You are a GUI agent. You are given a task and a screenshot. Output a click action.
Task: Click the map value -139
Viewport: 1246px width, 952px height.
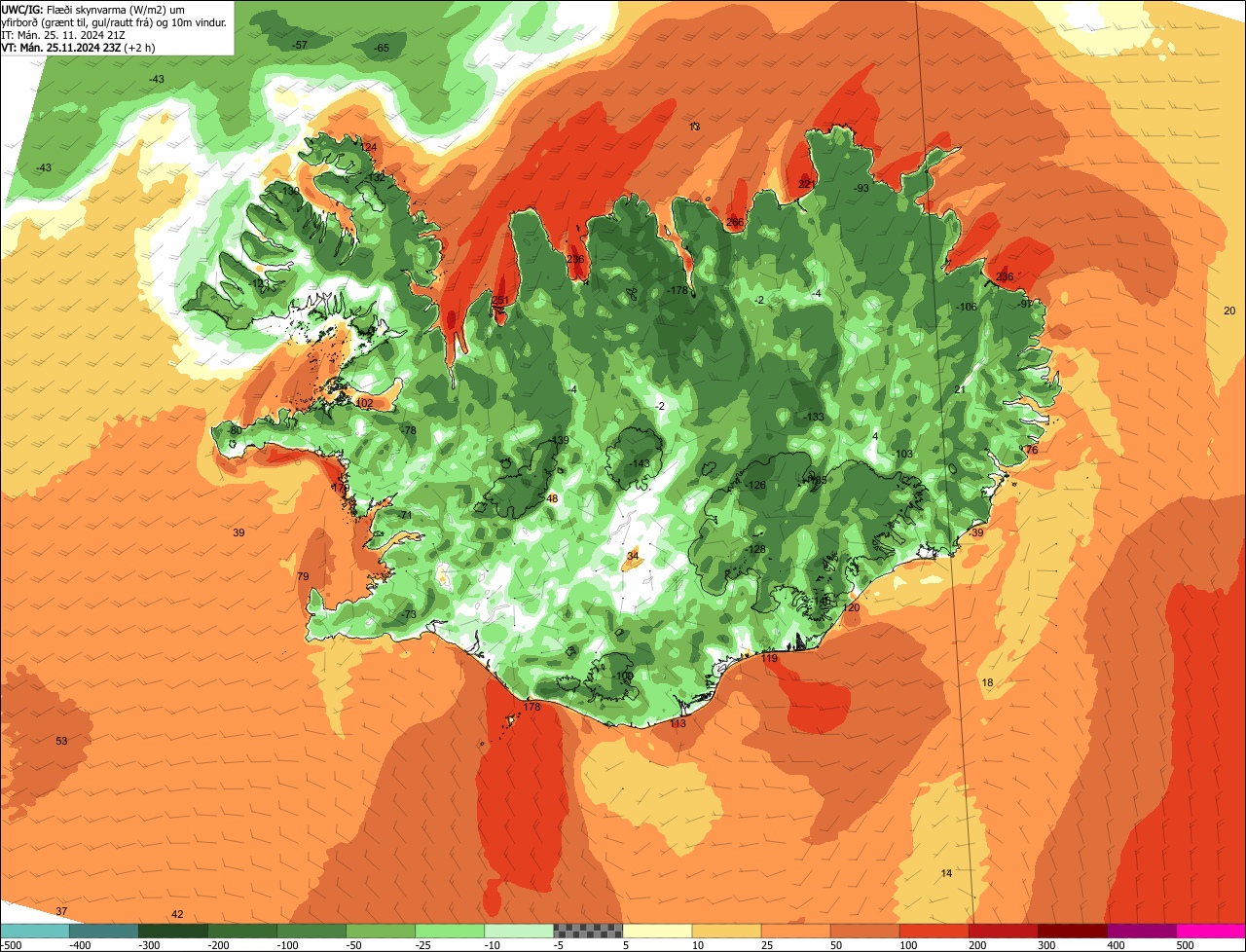pos(559,441)
